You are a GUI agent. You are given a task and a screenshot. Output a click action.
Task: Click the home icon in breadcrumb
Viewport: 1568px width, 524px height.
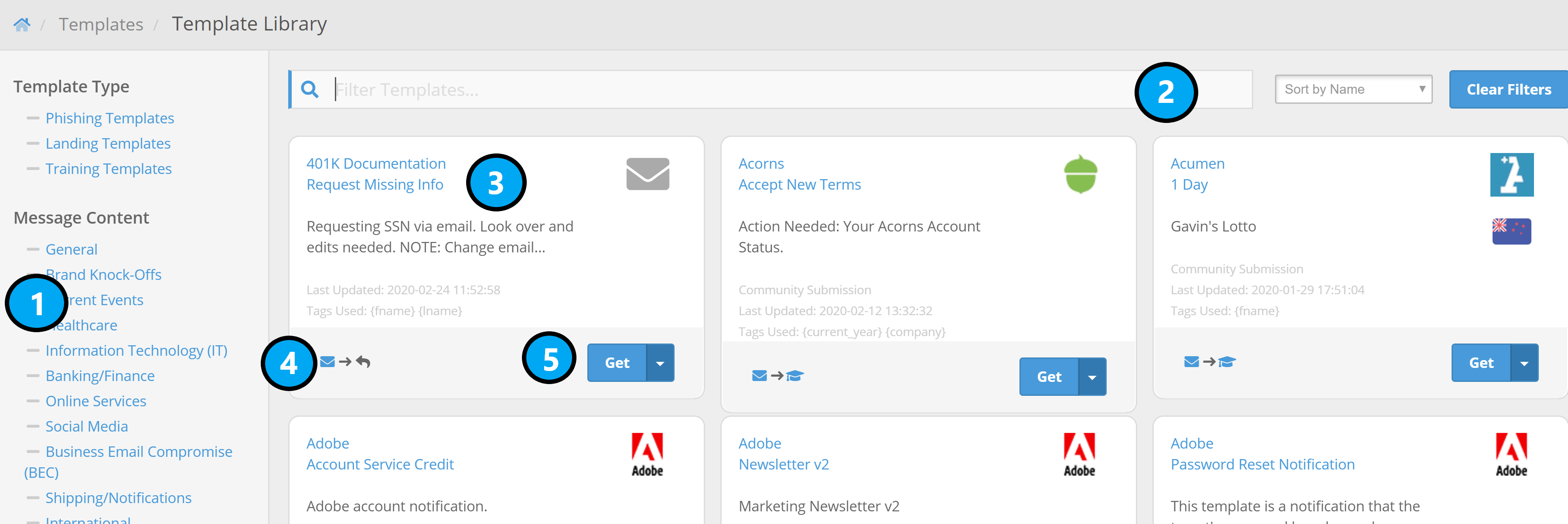pos(22,24)
